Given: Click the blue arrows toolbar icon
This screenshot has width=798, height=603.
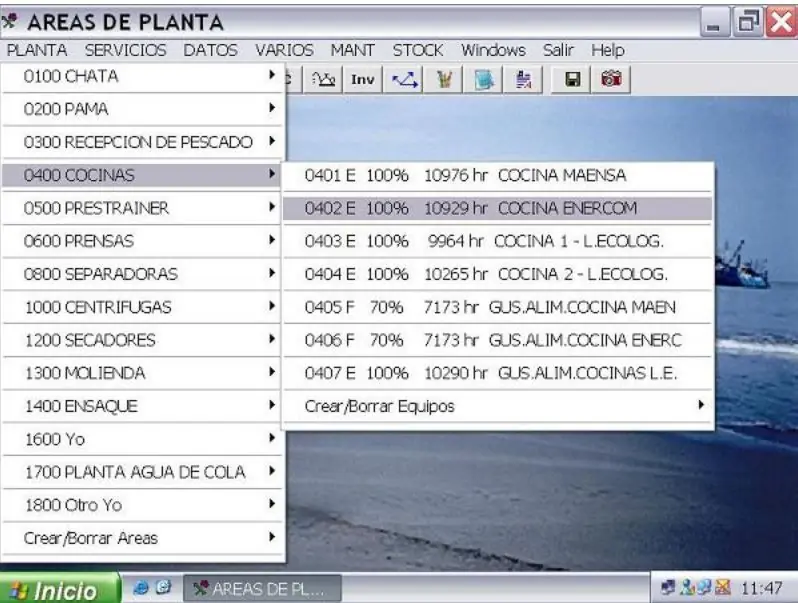Looking at the screenshot, I should [x=404, y=79].
